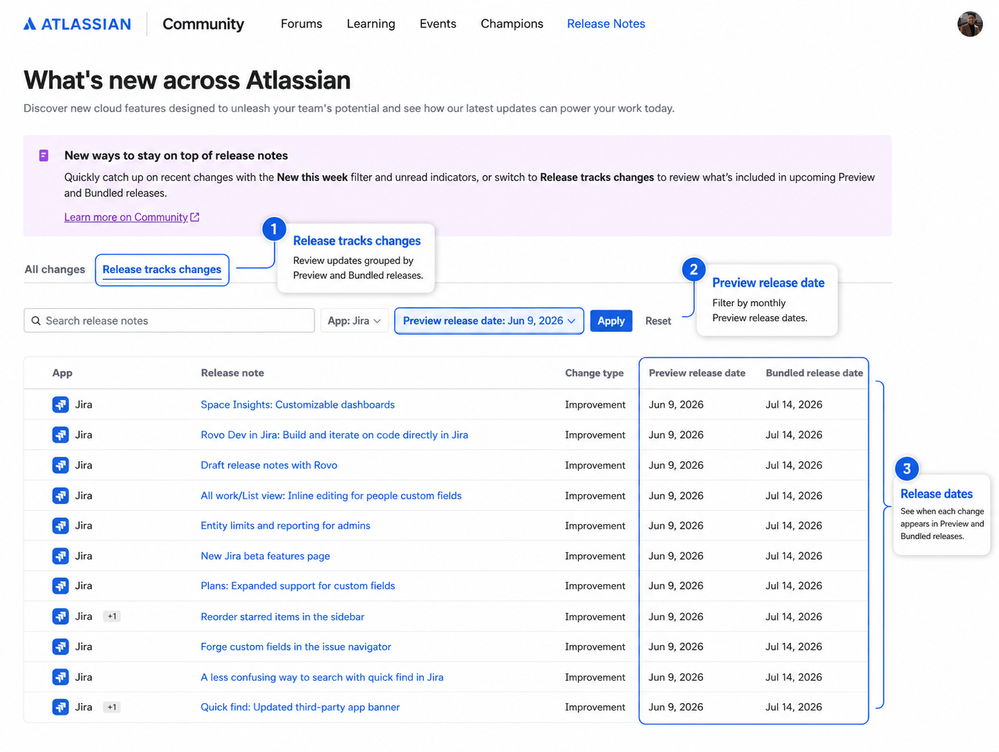Click +1 badge in Quick find banner row
The image size is (999, 752).
click(112, 707)
